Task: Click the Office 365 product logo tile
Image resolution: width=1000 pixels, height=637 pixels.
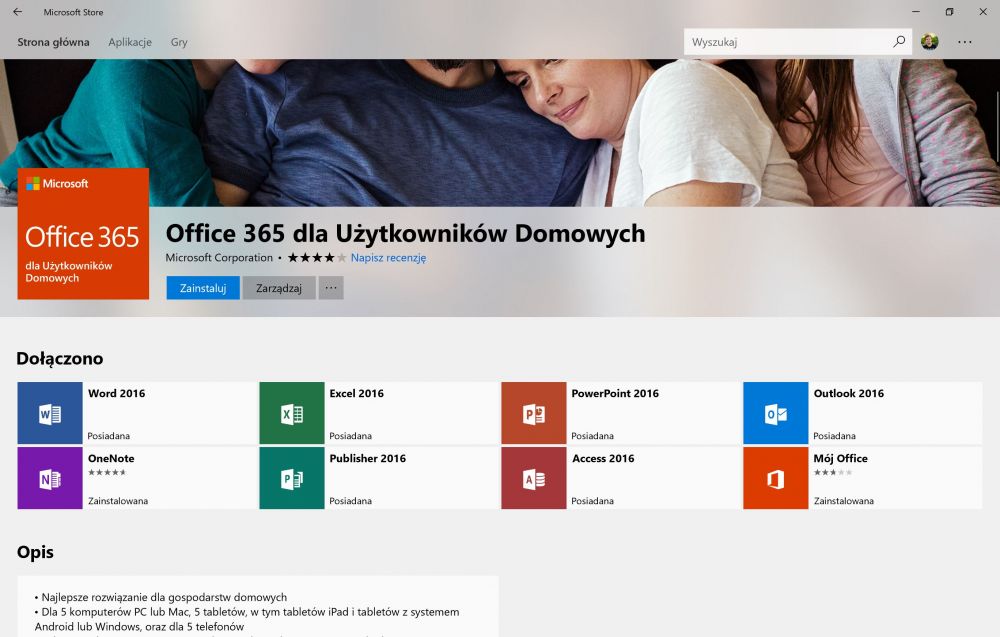Action: point(83,233)
